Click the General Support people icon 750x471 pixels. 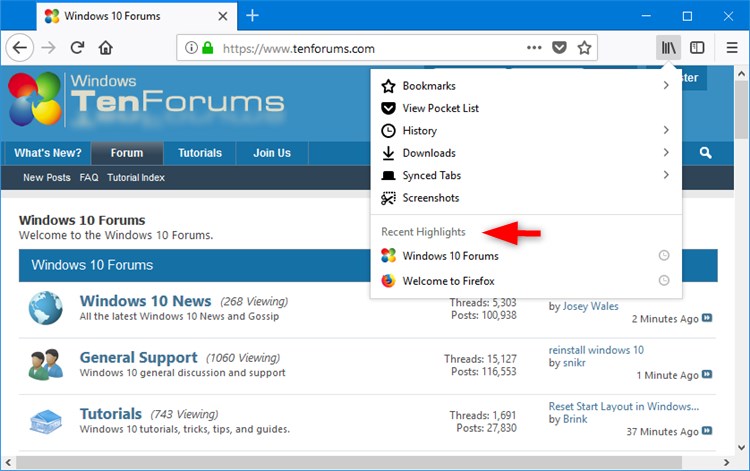(x=45, y=364)
